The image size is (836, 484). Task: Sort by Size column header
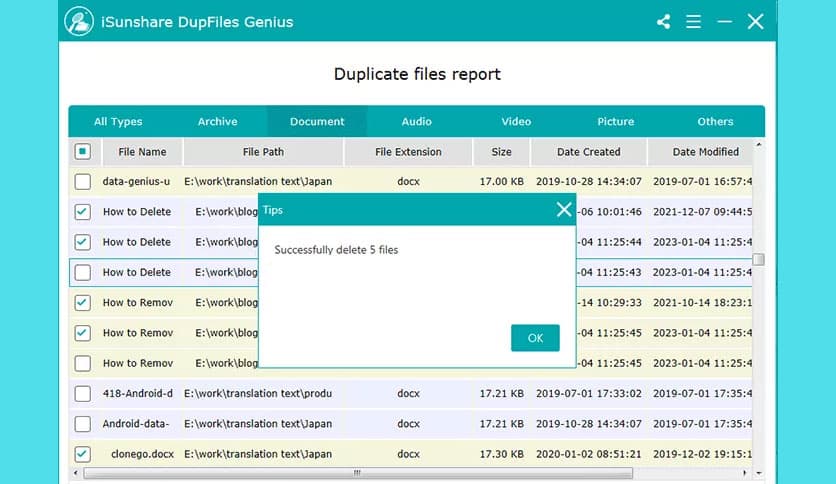click(x=501, y=152)
